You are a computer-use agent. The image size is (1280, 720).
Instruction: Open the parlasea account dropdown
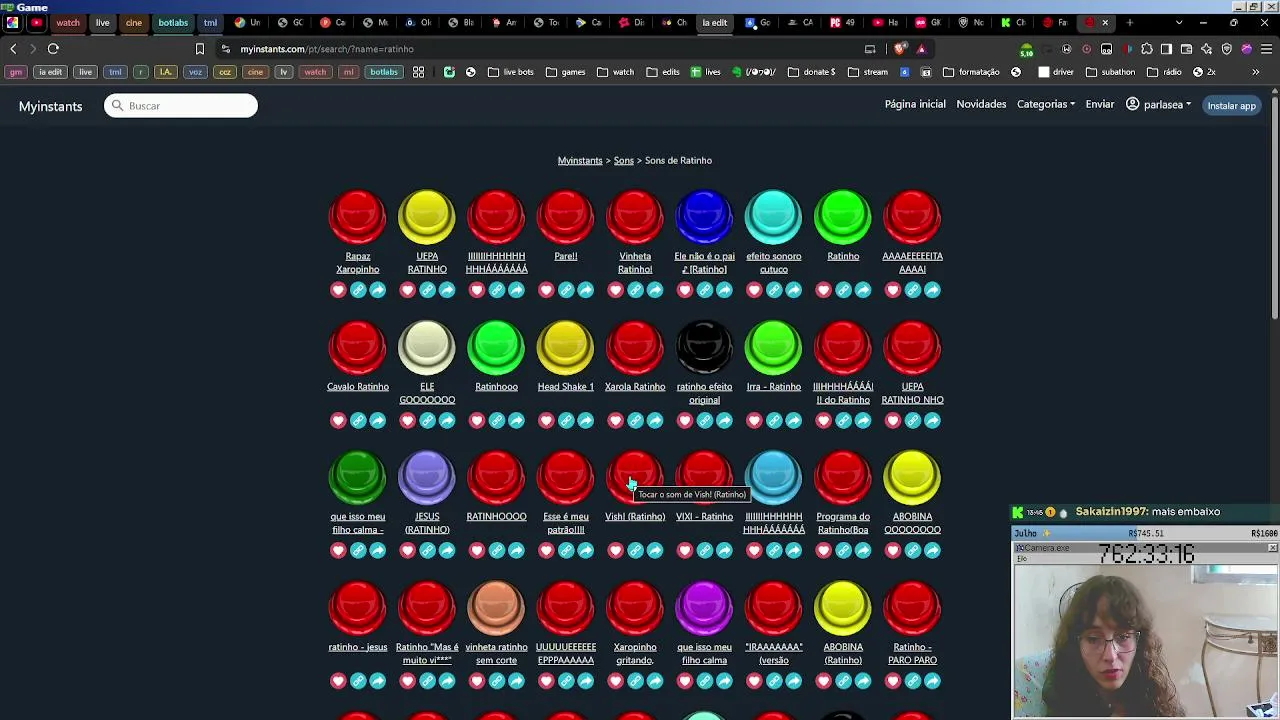coord(1159,105)
